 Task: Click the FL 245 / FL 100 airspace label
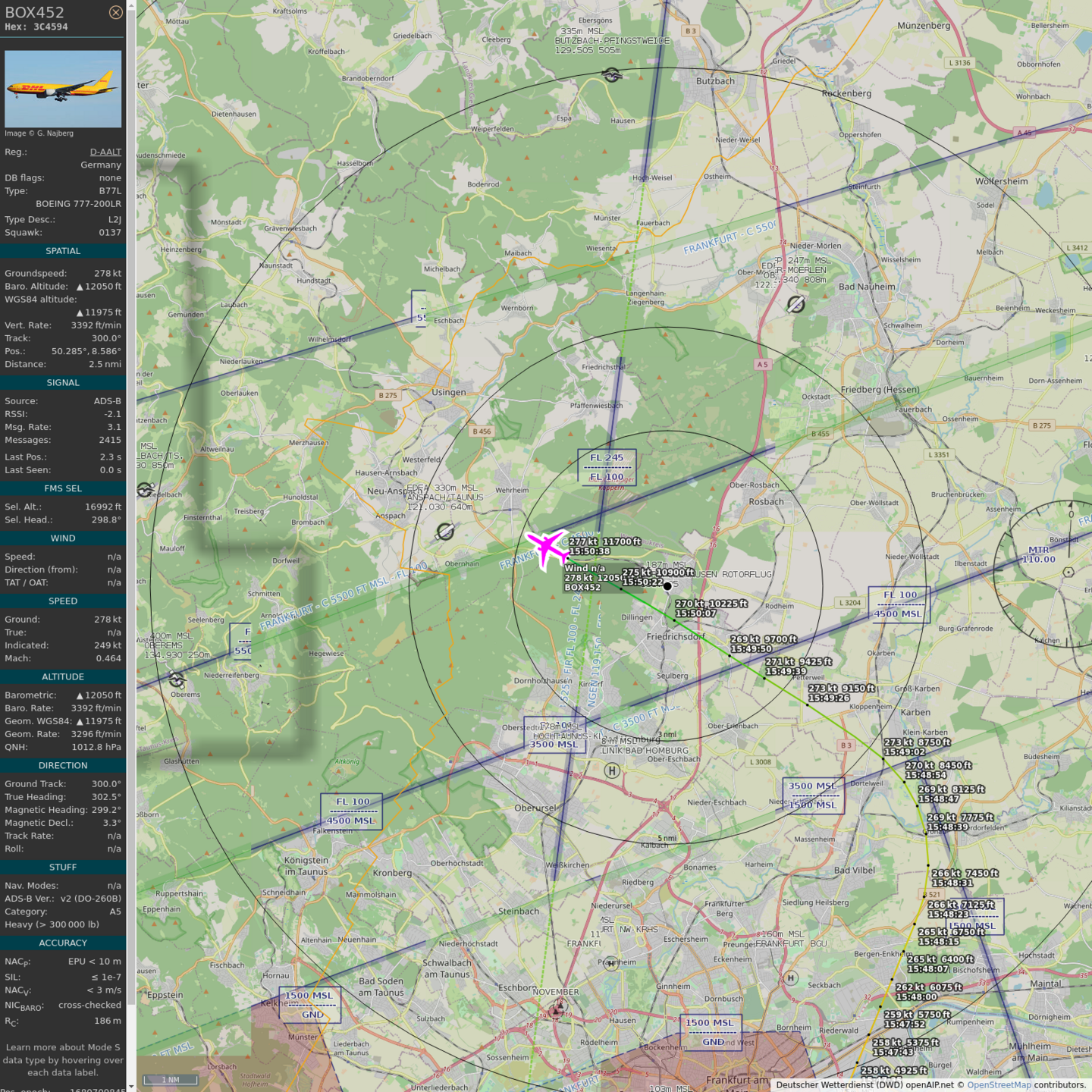(607, 467)
